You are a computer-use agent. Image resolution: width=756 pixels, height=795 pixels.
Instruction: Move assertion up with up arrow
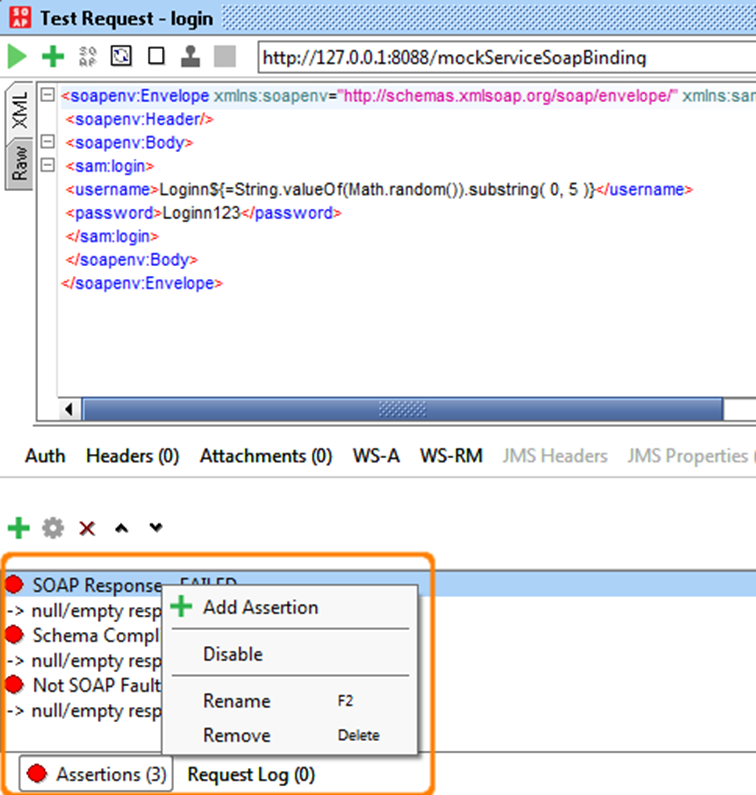click(121, 528)
